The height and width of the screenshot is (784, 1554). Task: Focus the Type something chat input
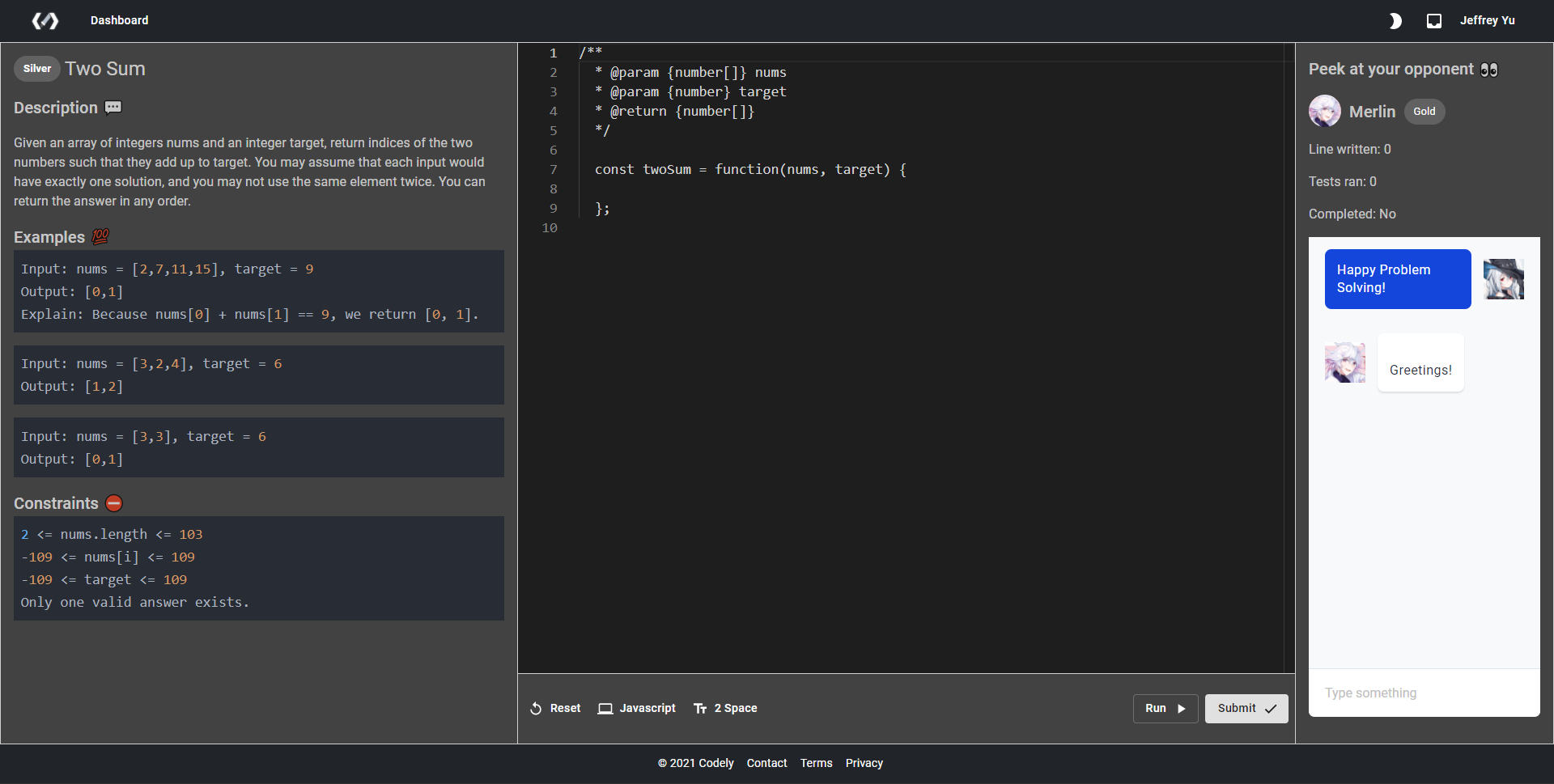1424,693
